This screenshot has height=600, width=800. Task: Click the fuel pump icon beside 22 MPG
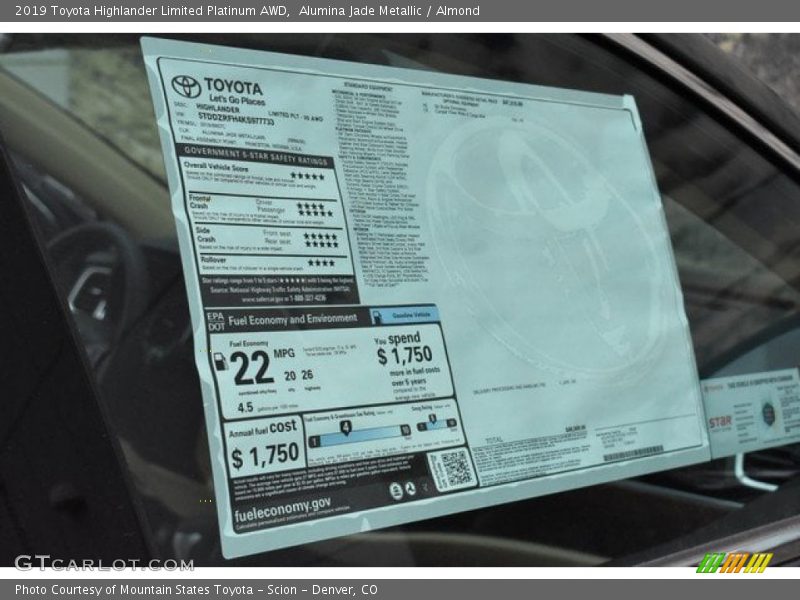point(220,361)
